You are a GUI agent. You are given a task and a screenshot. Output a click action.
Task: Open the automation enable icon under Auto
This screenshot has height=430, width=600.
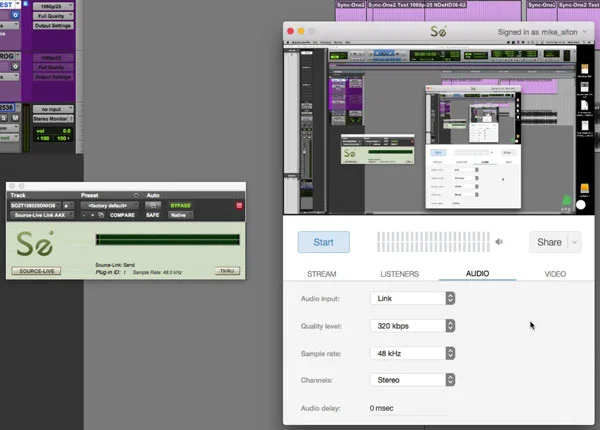(x=153, y=205)
